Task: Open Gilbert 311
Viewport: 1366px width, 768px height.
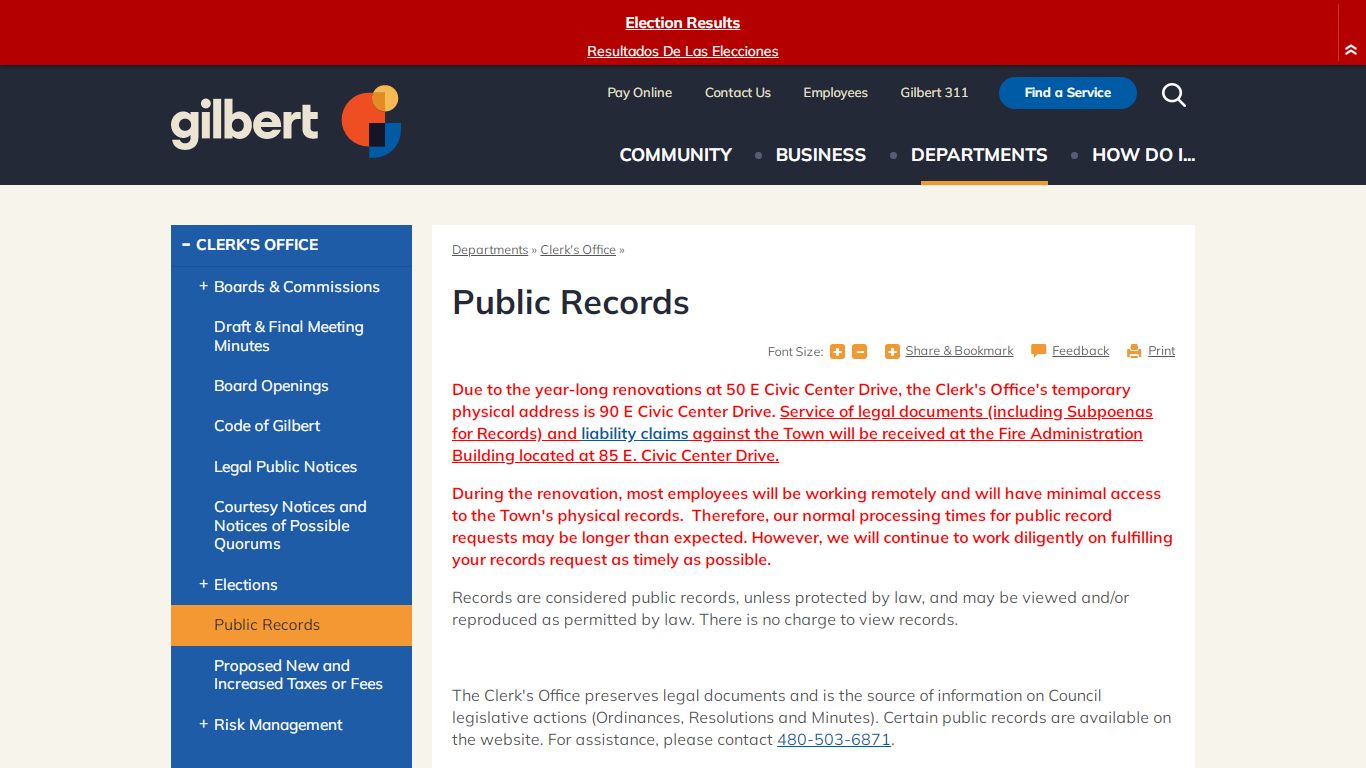Action: 934,93
